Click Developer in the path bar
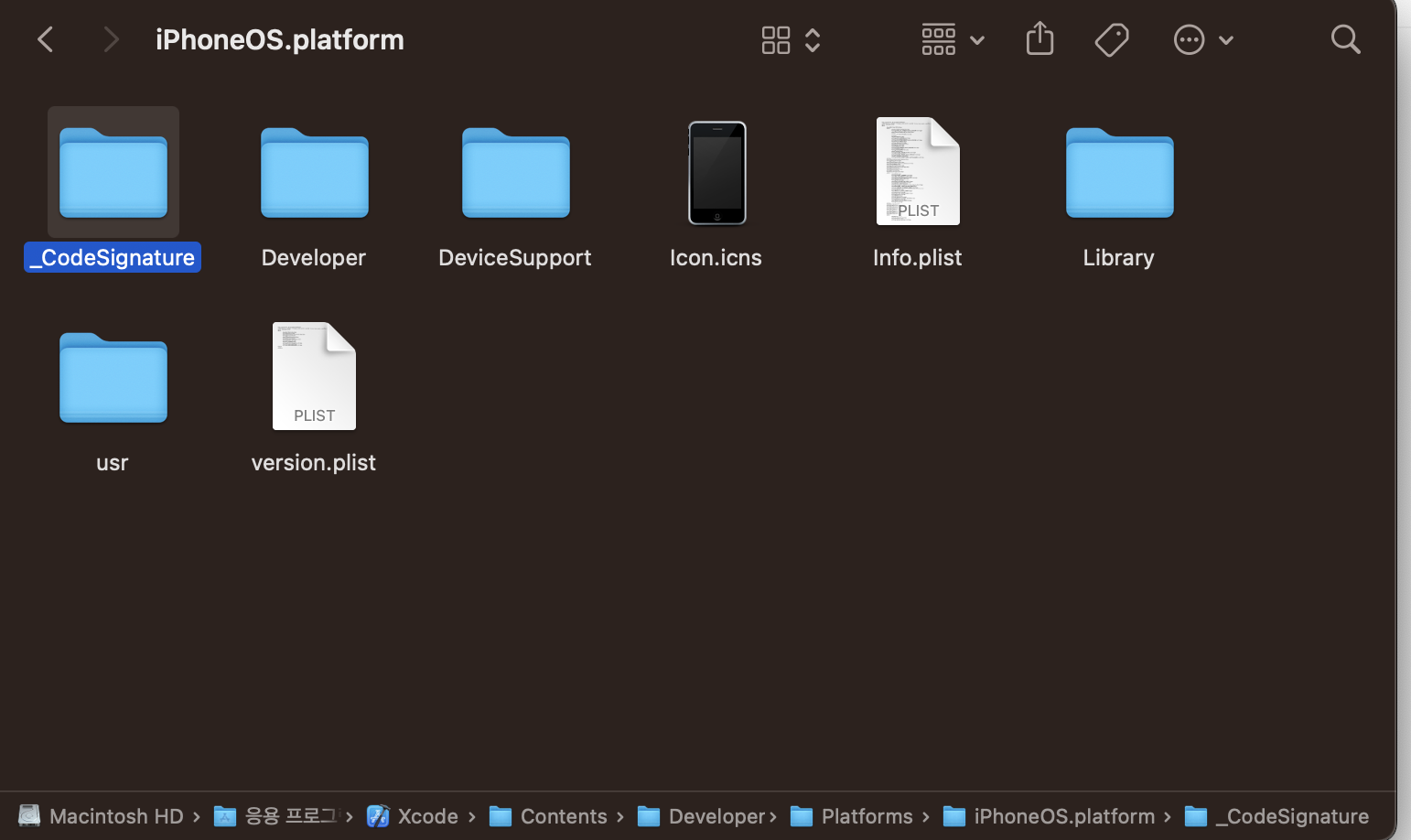Screen dimensions: 1411x840 [701, 815]
